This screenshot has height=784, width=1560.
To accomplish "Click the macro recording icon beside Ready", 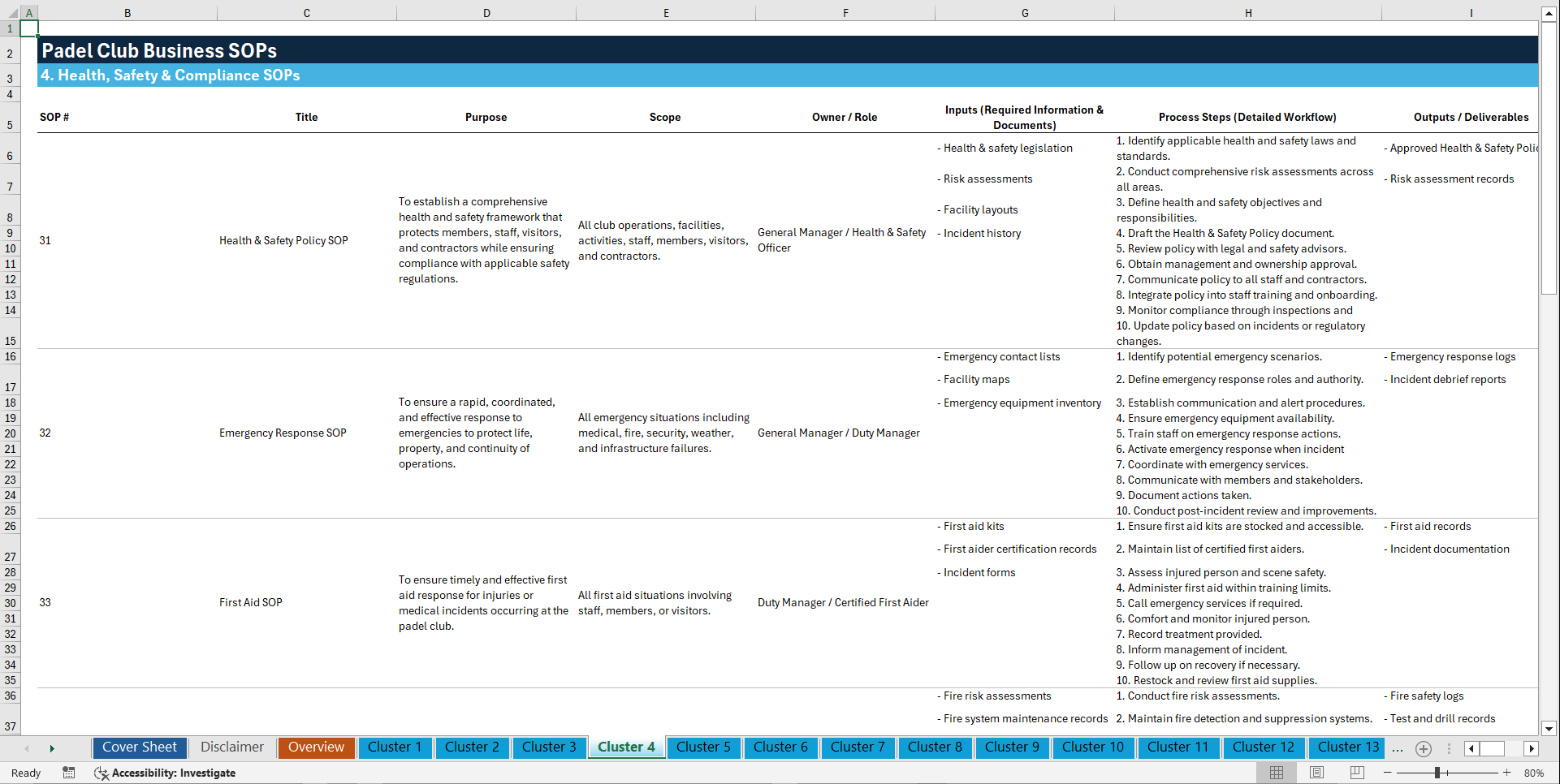I will pos(69,773).
